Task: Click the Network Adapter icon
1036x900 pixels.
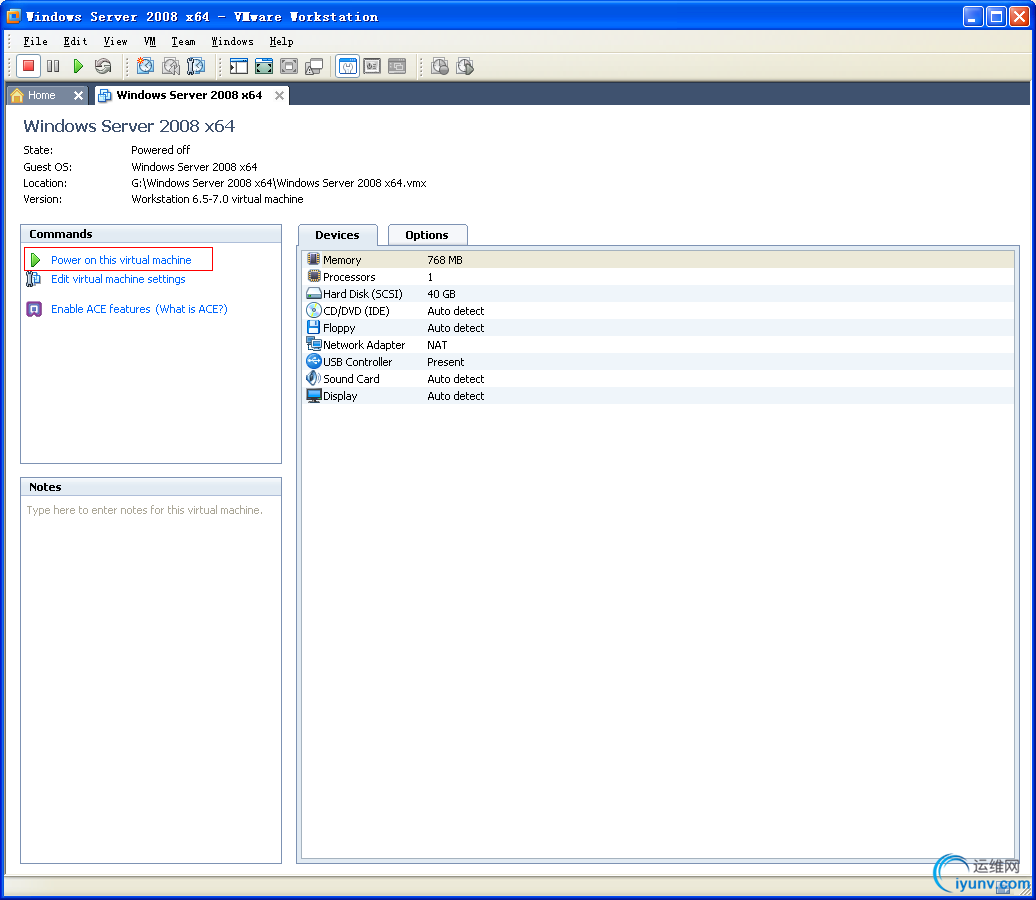Action: 314,344
